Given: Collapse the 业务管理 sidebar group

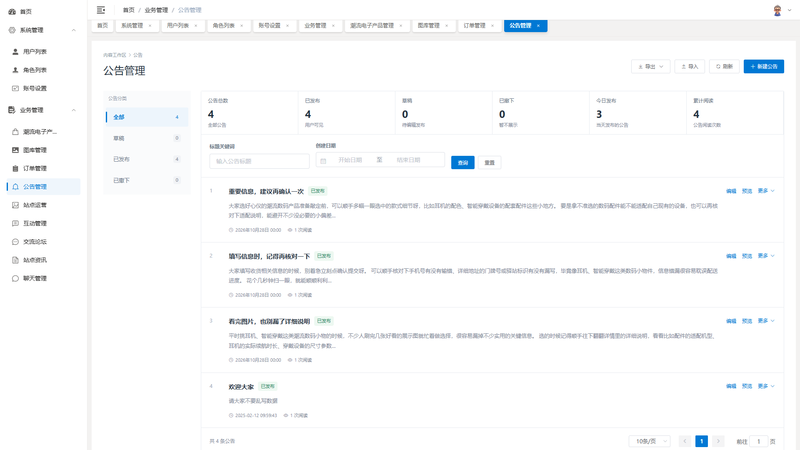Looking at the screenshot, I should (73, 110).
